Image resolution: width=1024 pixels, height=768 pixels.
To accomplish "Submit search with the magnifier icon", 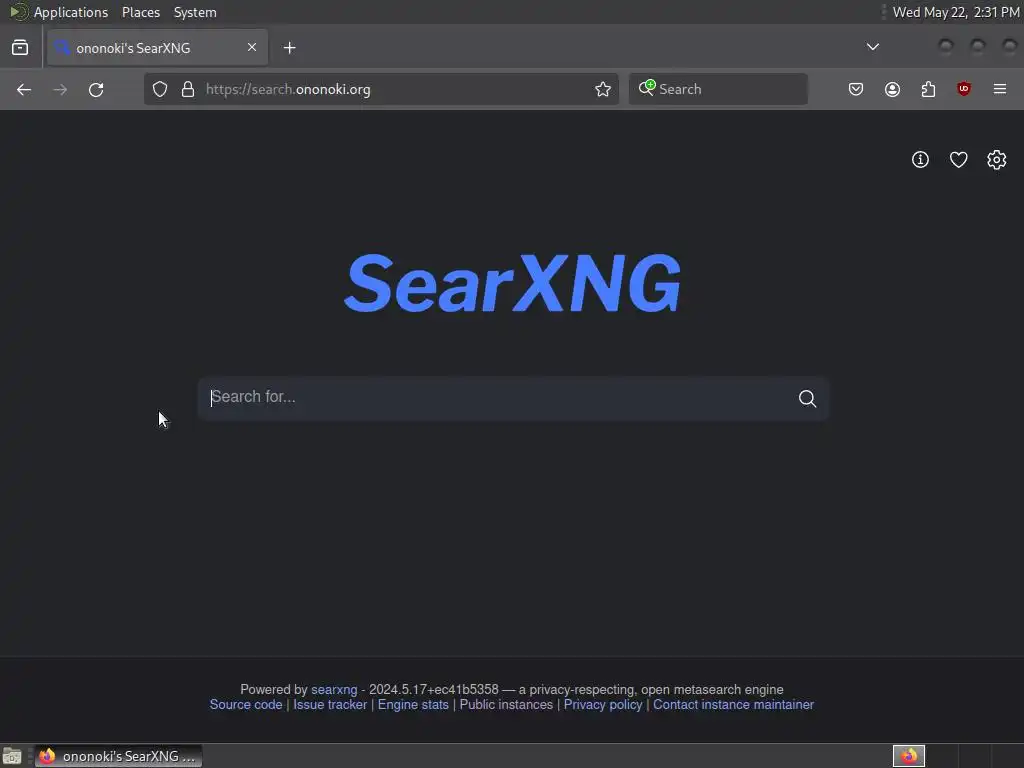I will 807,398.
